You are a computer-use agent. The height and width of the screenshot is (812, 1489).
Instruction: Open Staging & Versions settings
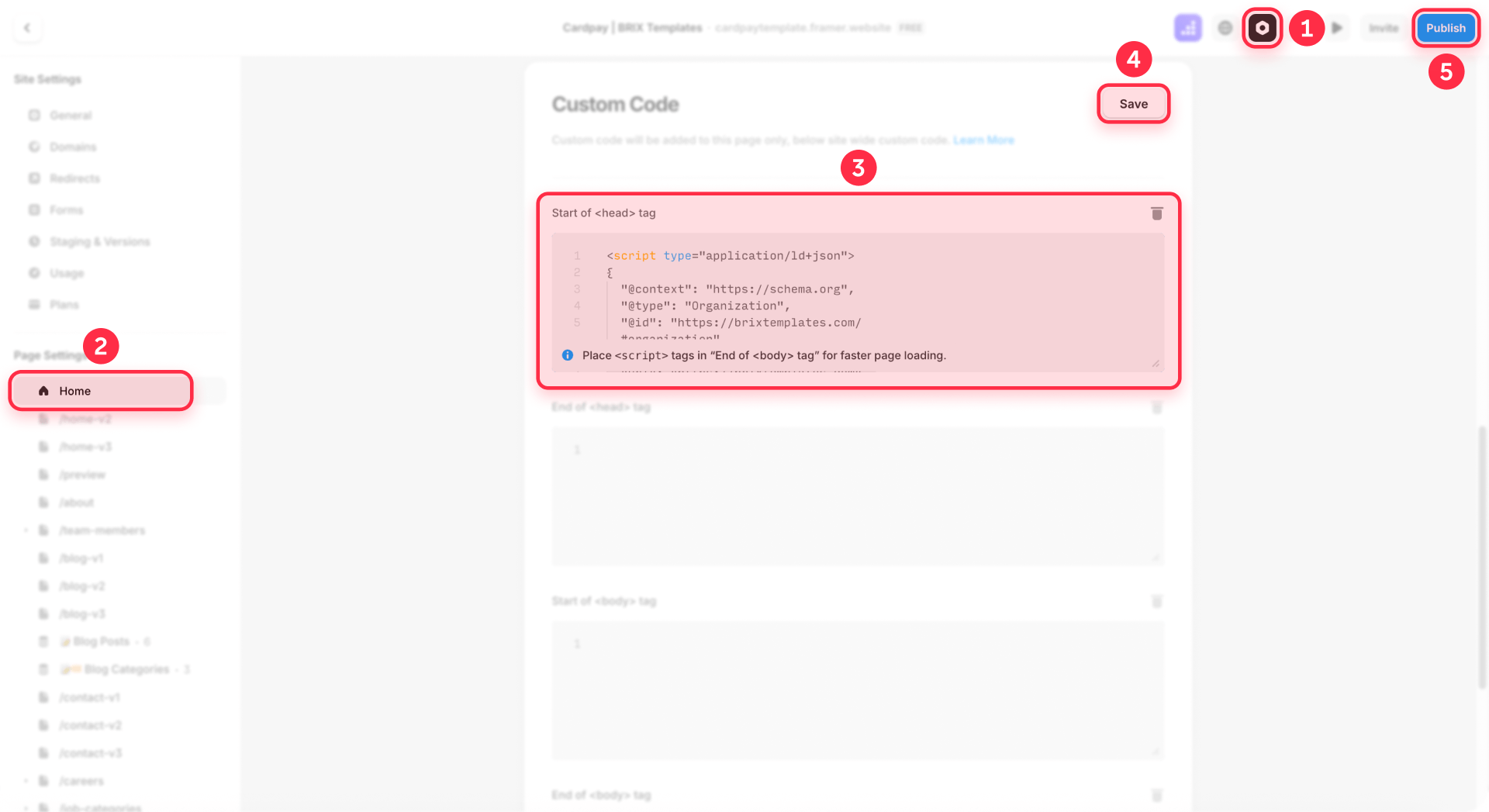pos(99,241)
